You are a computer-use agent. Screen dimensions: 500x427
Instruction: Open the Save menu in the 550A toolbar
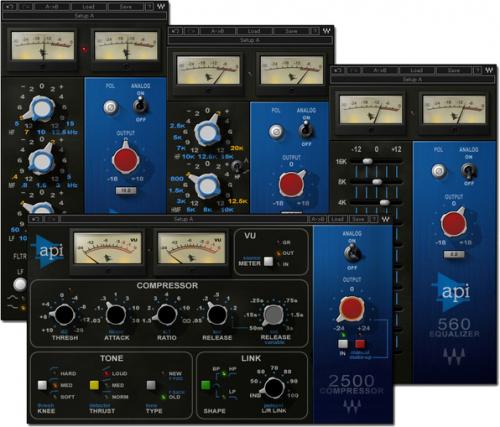[126, 6]
